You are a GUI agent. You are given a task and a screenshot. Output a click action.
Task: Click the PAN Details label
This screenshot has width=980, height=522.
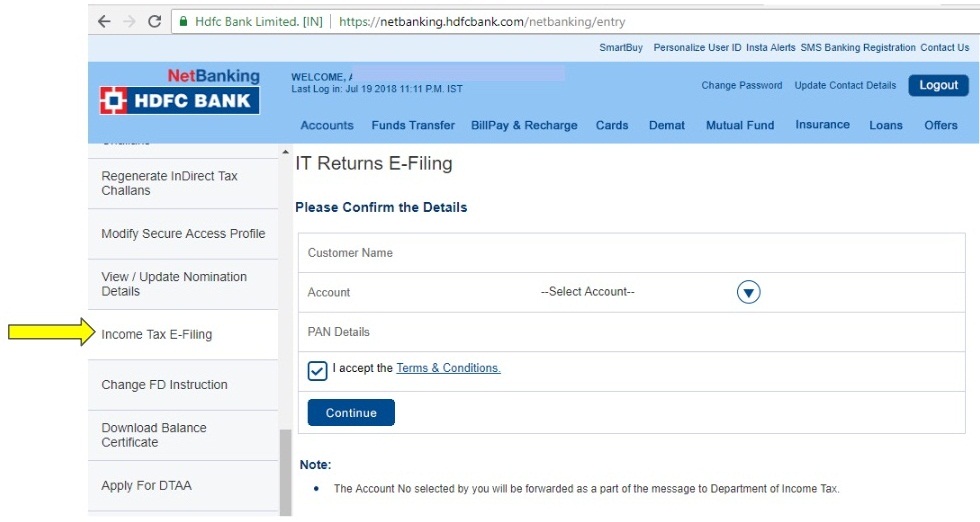point(338,332)
